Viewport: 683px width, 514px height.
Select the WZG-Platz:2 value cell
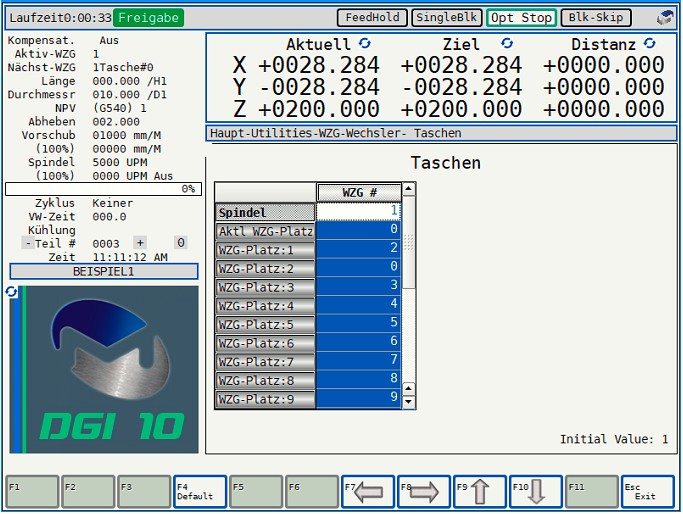tap(358, 267)
